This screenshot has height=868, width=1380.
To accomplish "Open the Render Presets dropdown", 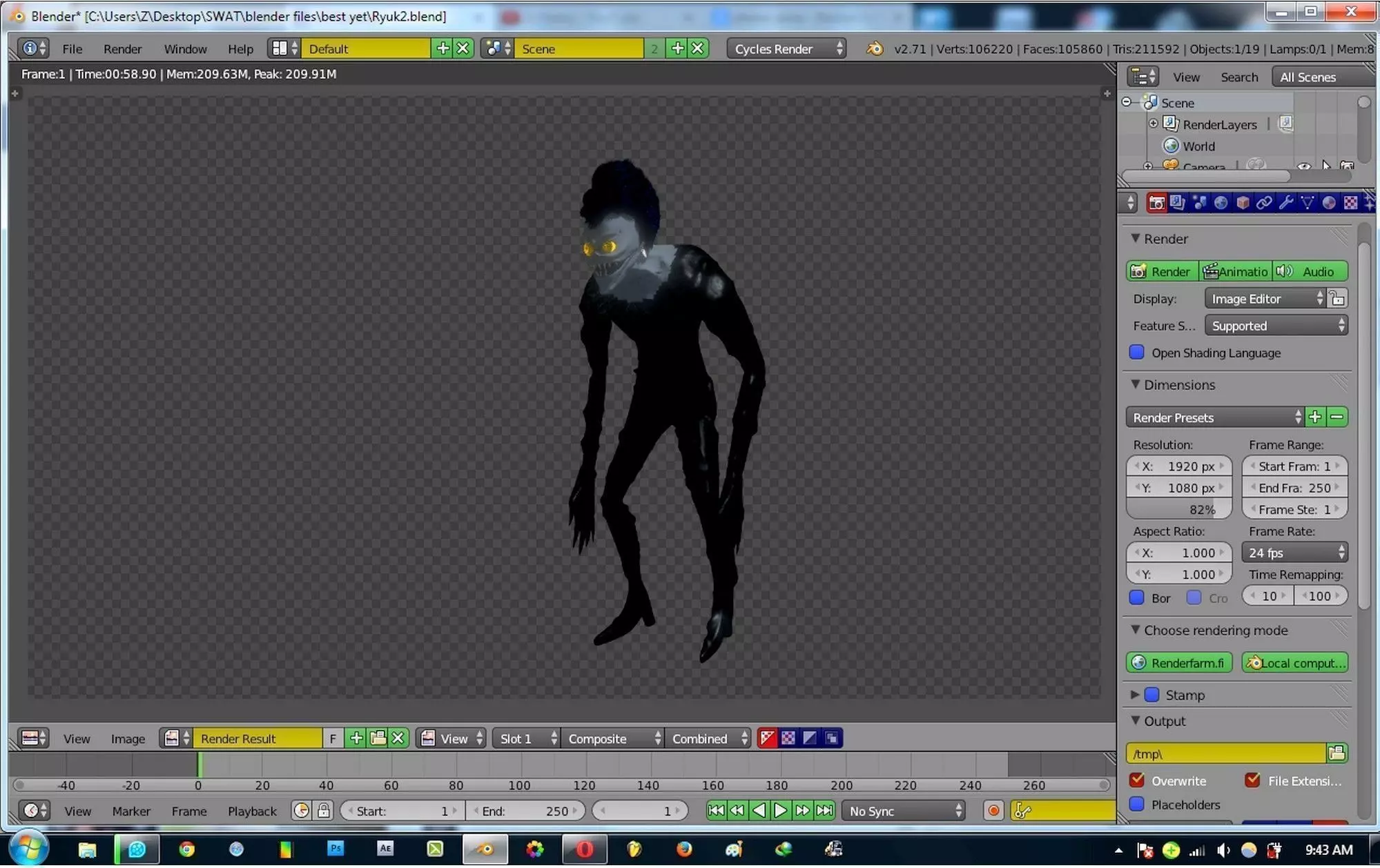I will click(x=1214, y=418).
